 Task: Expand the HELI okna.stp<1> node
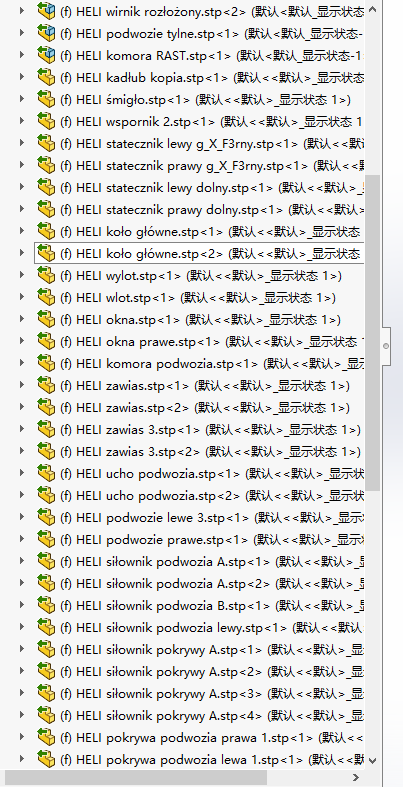point(22,319)
